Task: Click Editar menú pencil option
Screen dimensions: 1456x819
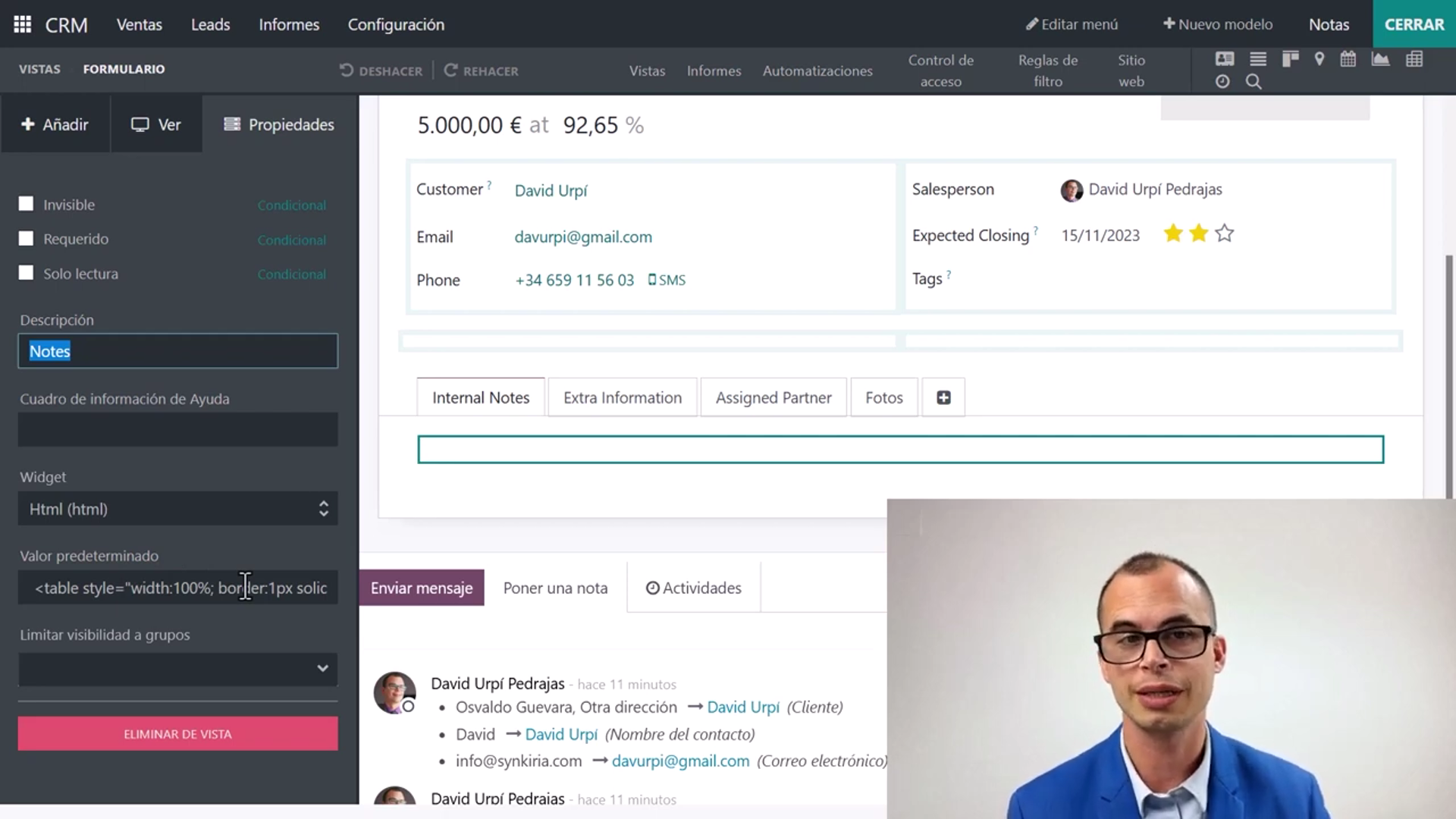Action: (1072, 24)
